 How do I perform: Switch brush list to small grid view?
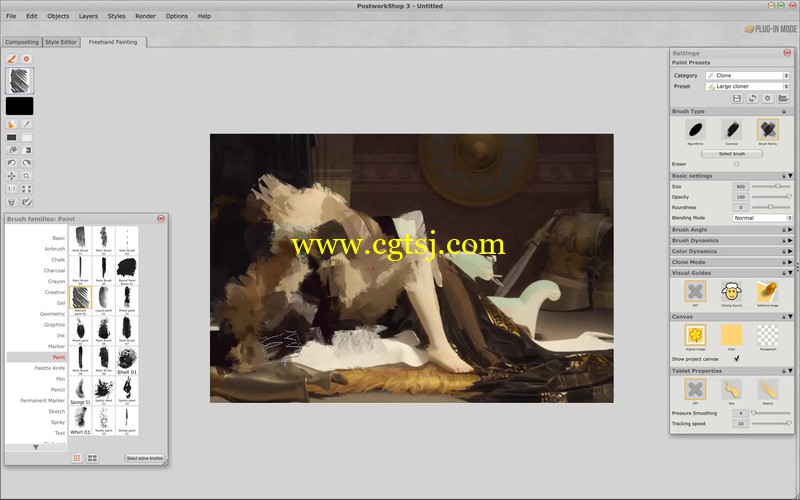point(77,458)
